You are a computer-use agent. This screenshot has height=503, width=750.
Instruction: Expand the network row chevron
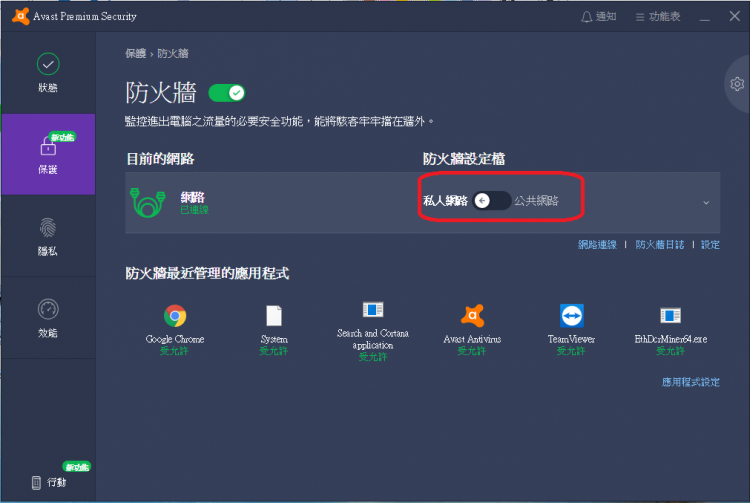click(706, 202)
